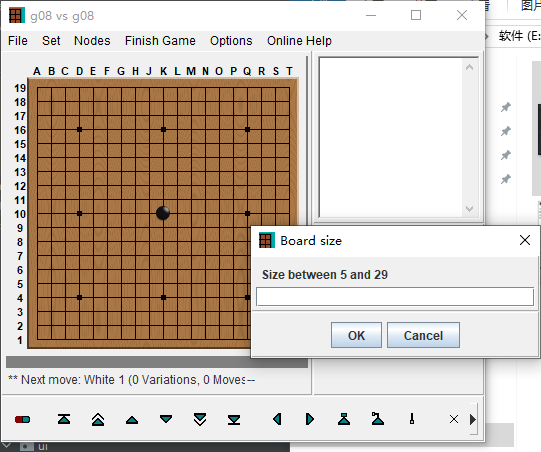Step forward one move with down triangle
Image resolution: width=541 pixels, height=452 pixels.
click(166, 419)
